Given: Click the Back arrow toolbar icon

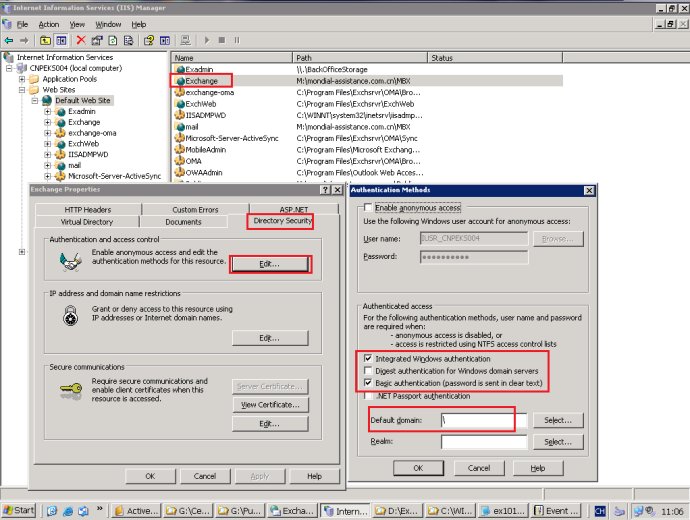Looking at the screenshot, I should (8, 40).
